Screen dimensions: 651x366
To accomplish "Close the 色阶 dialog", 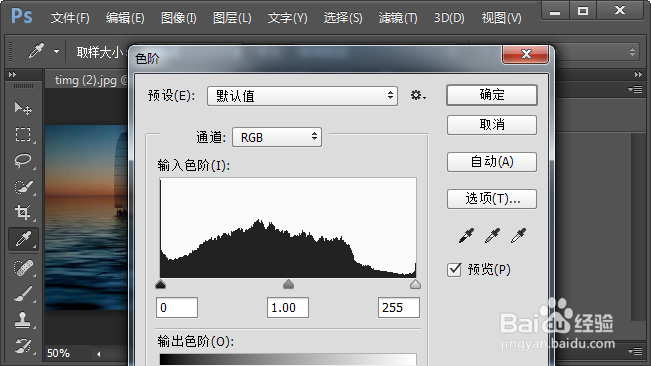I will pyautogui.click(x=526, y=54).
